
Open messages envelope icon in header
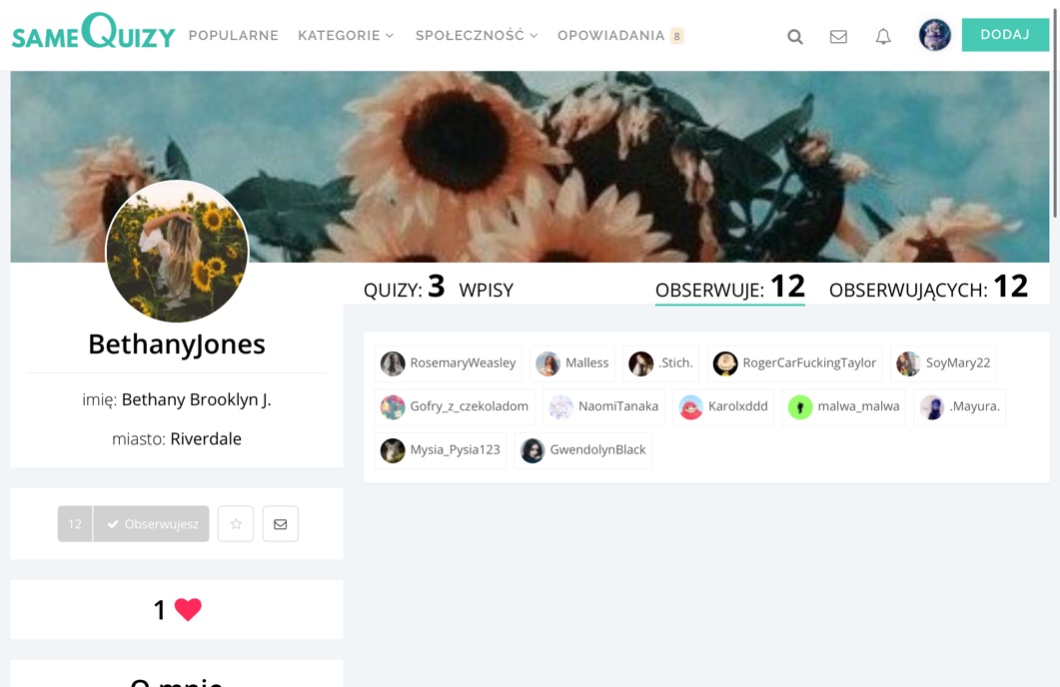838,37
